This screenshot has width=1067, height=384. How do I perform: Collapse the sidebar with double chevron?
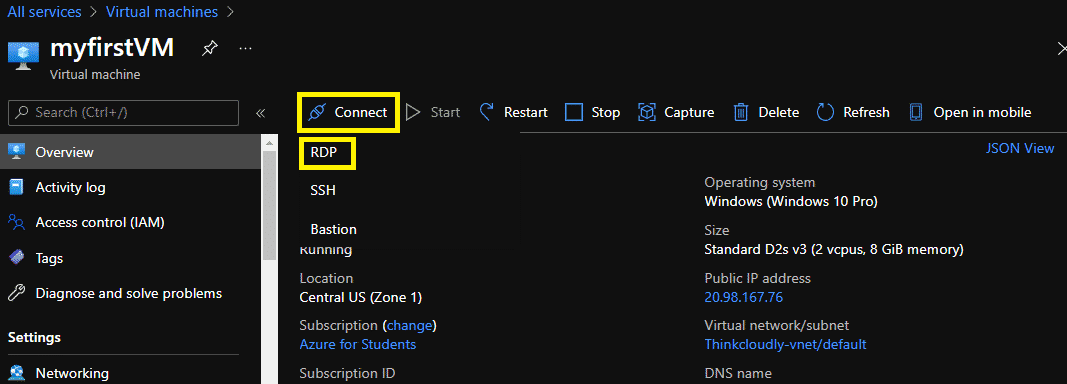[260, 113]
